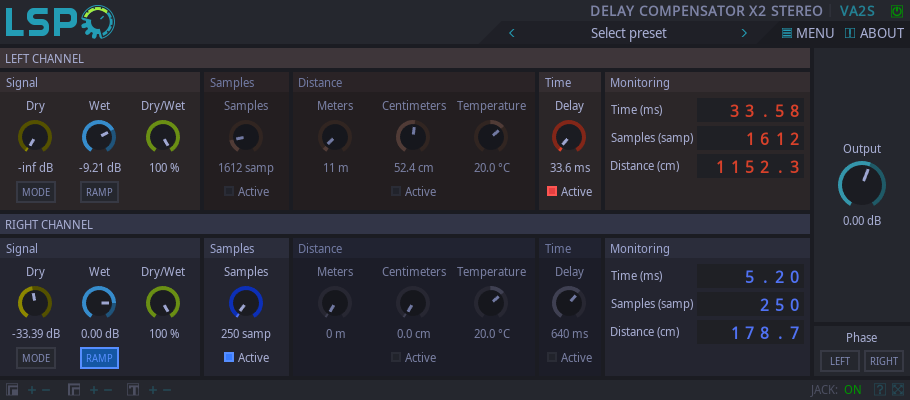Screen dimensions: 910x400
Task: Click the Output gain knob
Action: point(861,184)
